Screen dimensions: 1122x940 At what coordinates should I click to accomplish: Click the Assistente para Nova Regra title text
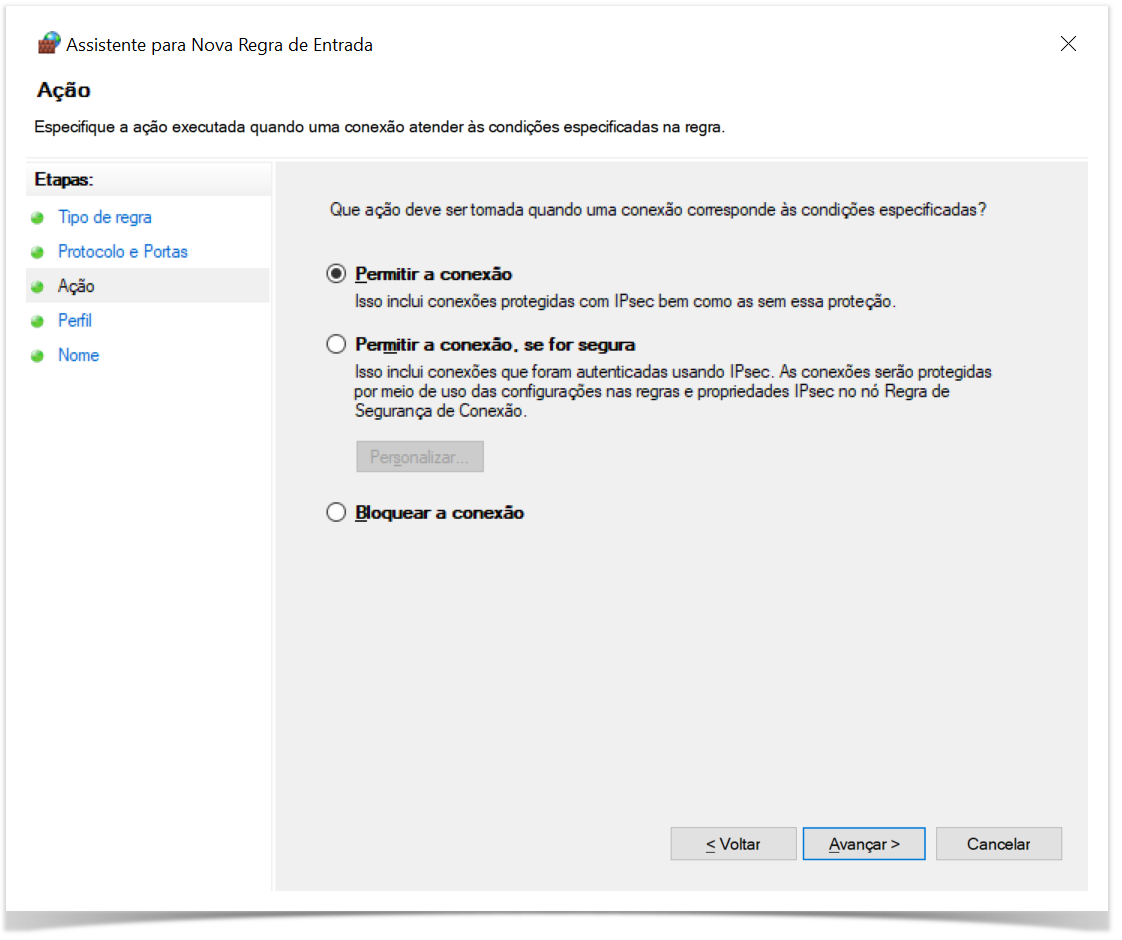[219, 45]
